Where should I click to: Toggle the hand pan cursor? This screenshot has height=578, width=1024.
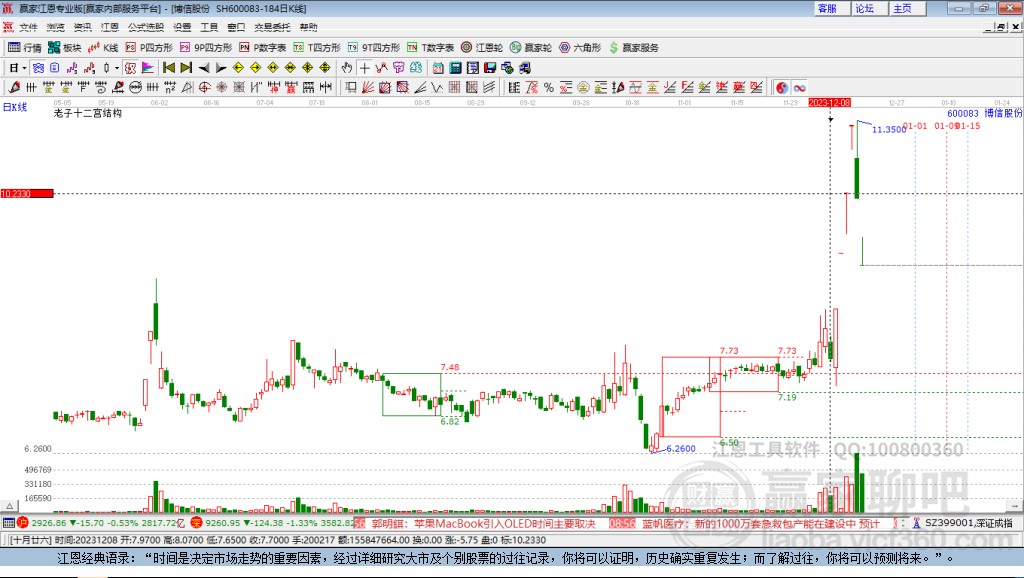click(347, 67)
